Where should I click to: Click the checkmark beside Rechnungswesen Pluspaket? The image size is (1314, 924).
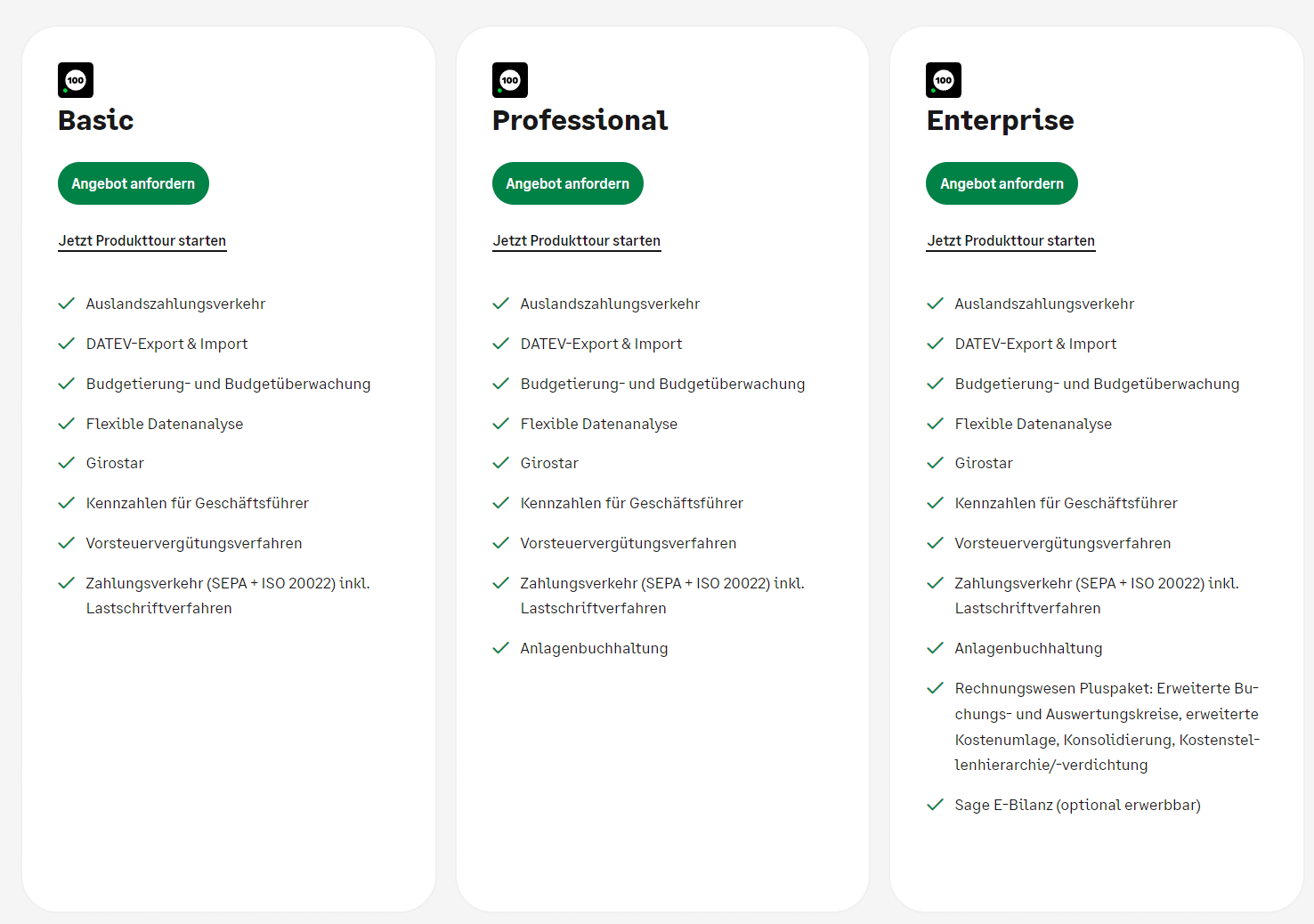935,688
